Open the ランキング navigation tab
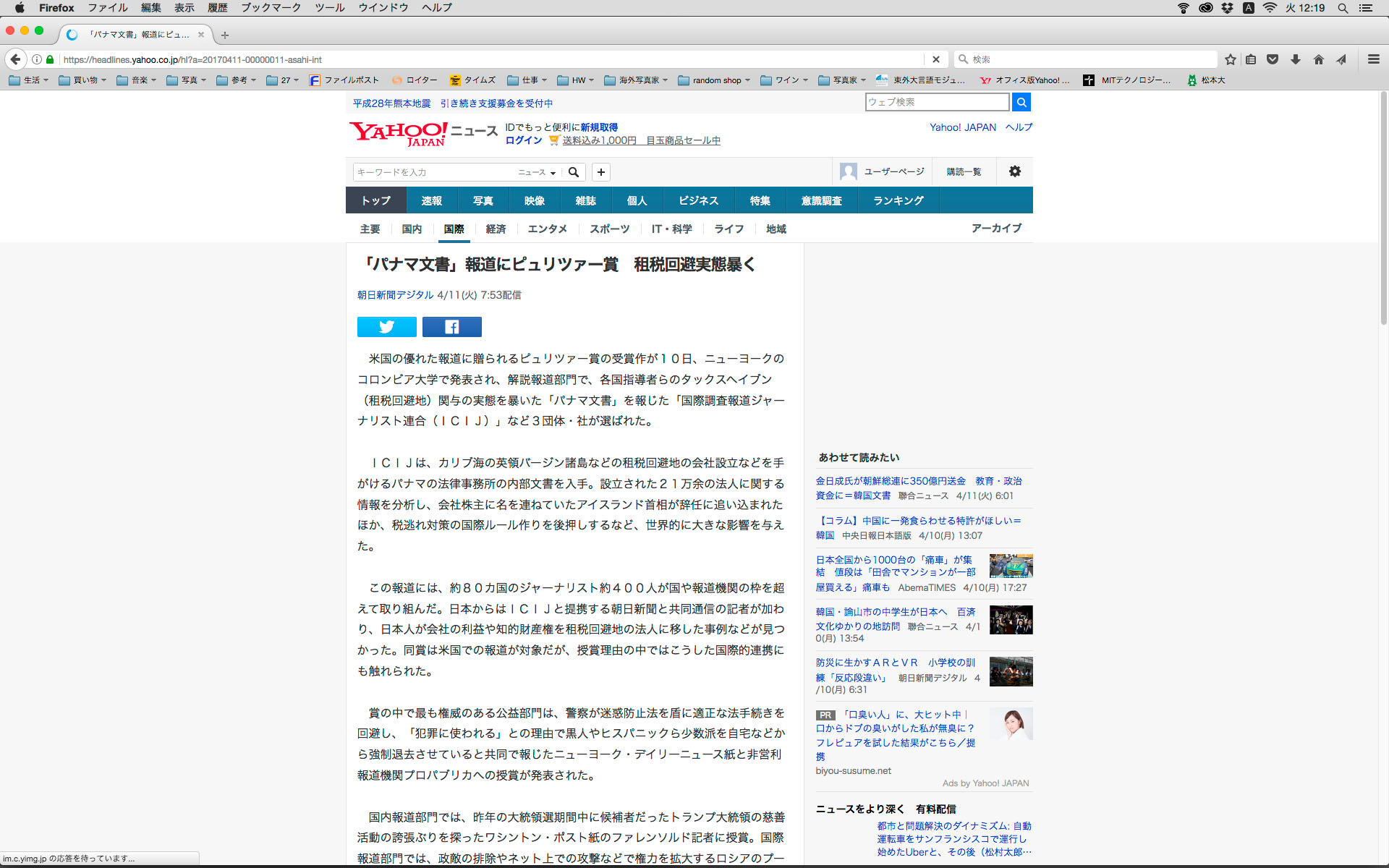Screen dimensions: 1389x868 coord(898,200)
